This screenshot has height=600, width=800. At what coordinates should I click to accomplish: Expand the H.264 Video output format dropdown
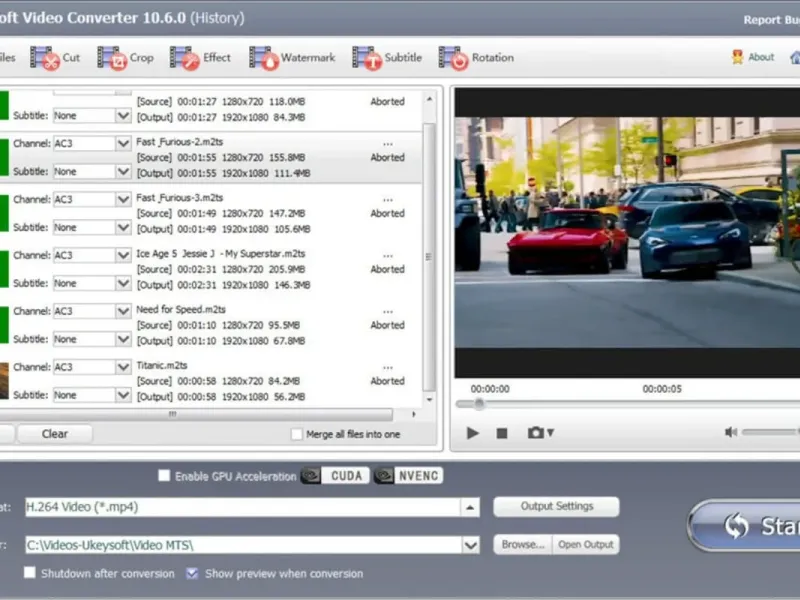point(470,507)
